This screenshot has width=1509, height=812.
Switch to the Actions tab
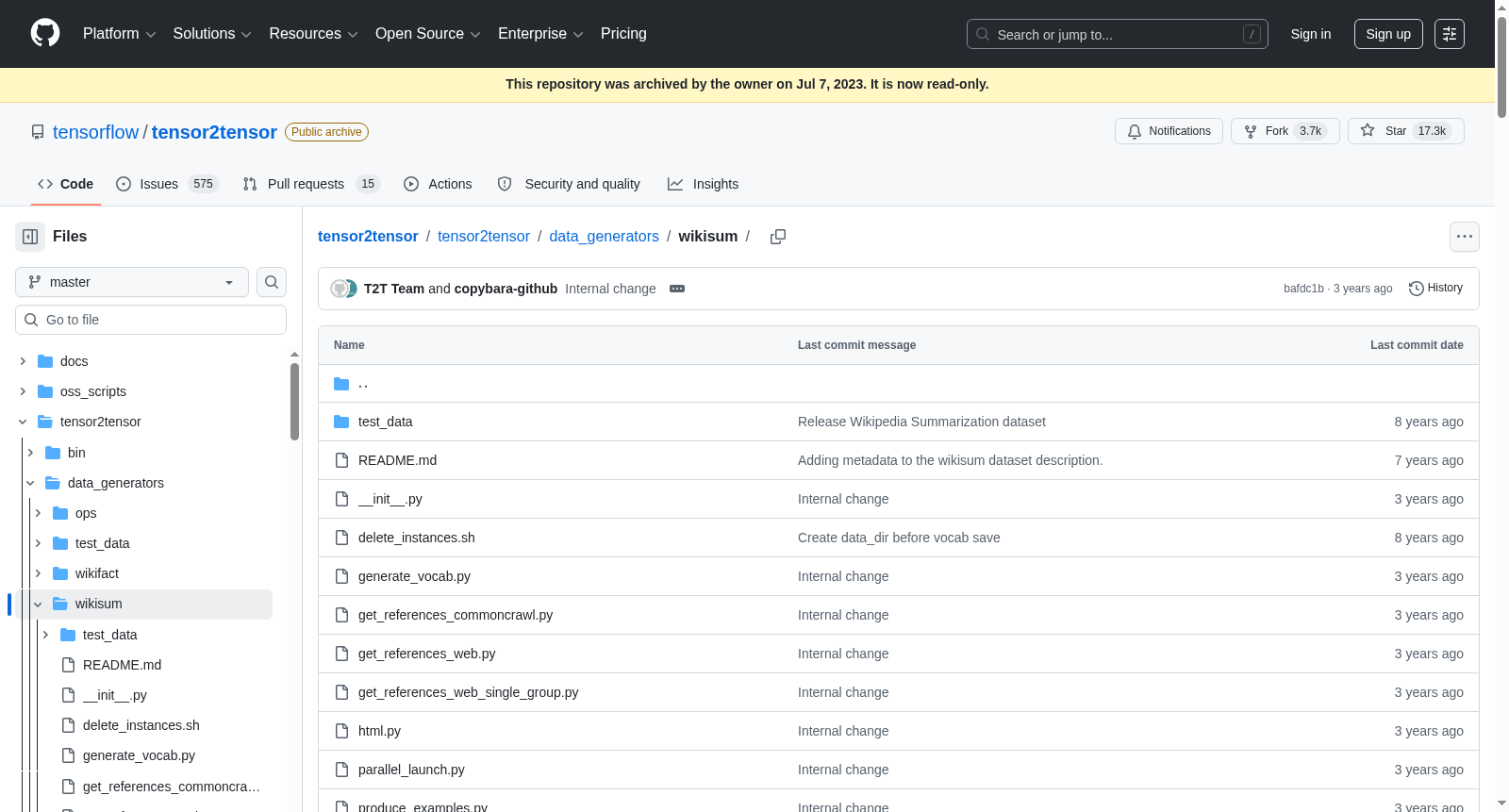click(438, 184)
